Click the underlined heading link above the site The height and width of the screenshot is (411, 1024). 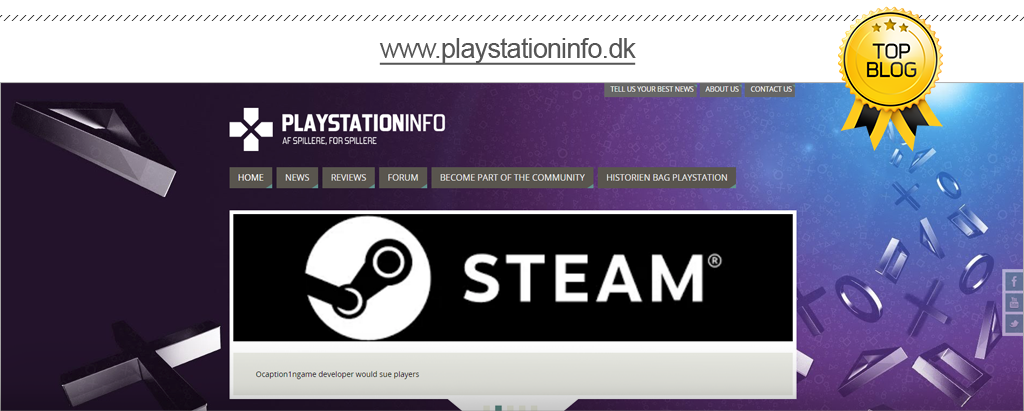pyautogui.click(x=507, y=50)
